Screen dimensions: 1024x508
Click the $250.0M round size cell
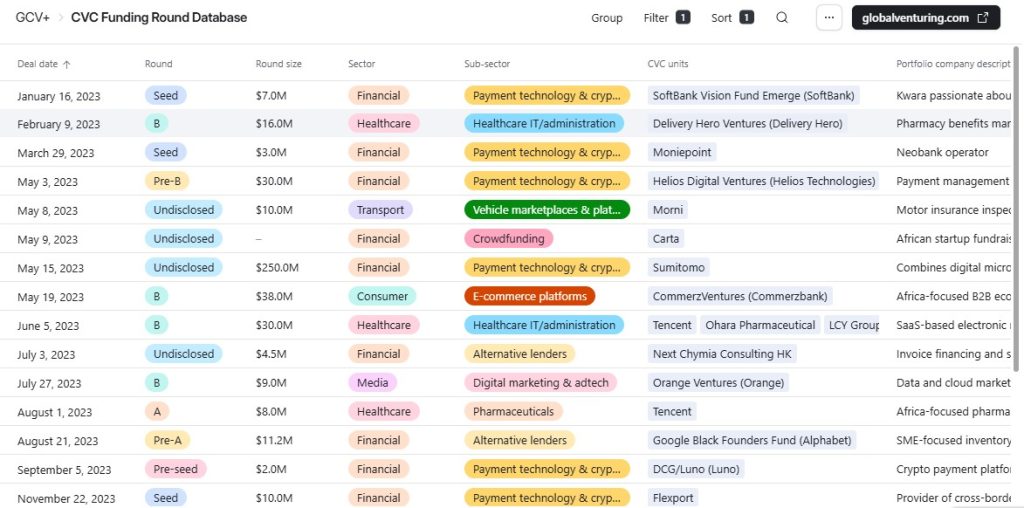tap(278, 268)
